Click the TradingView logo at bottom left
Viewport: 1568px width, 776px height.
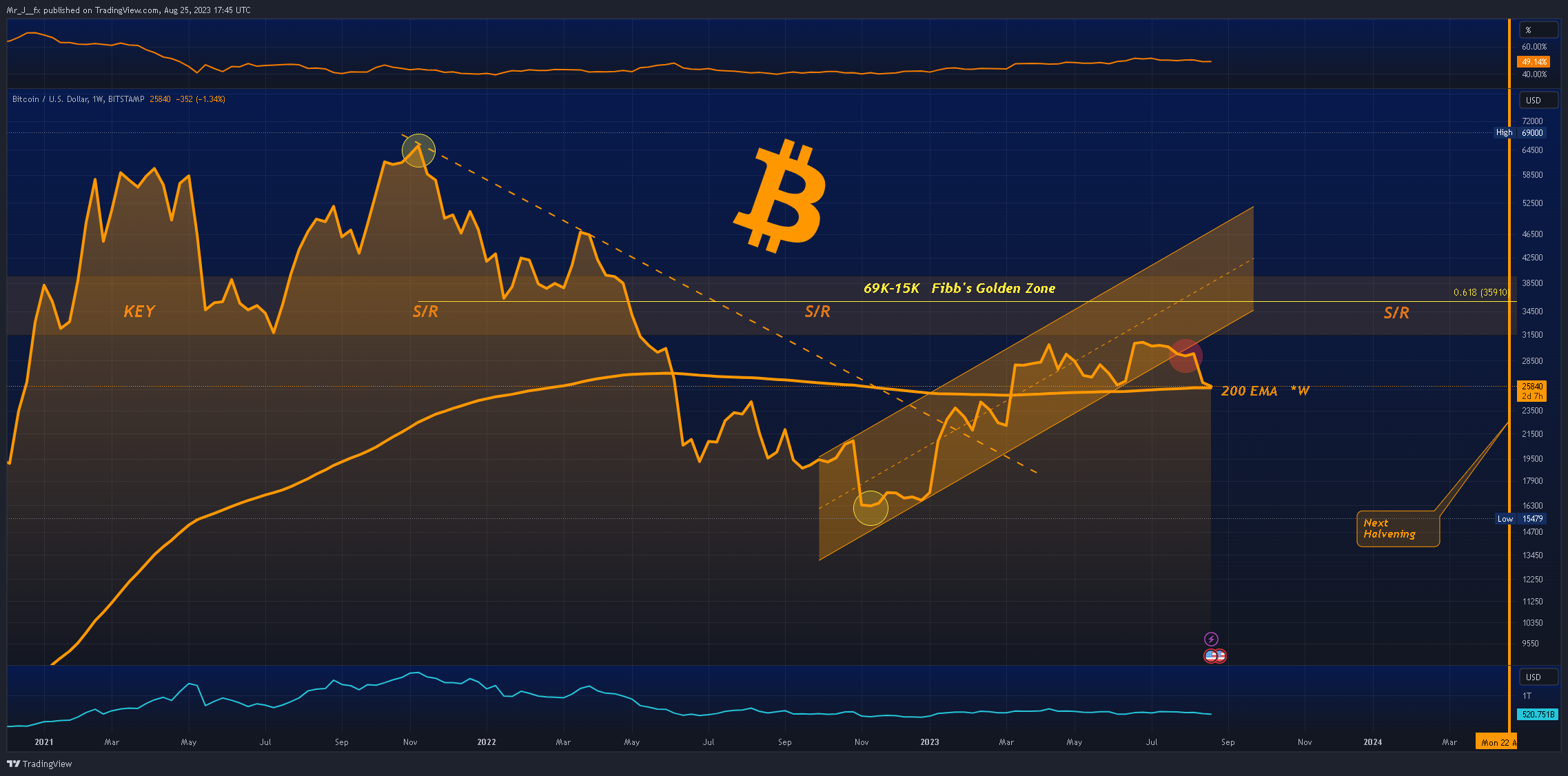39,764
